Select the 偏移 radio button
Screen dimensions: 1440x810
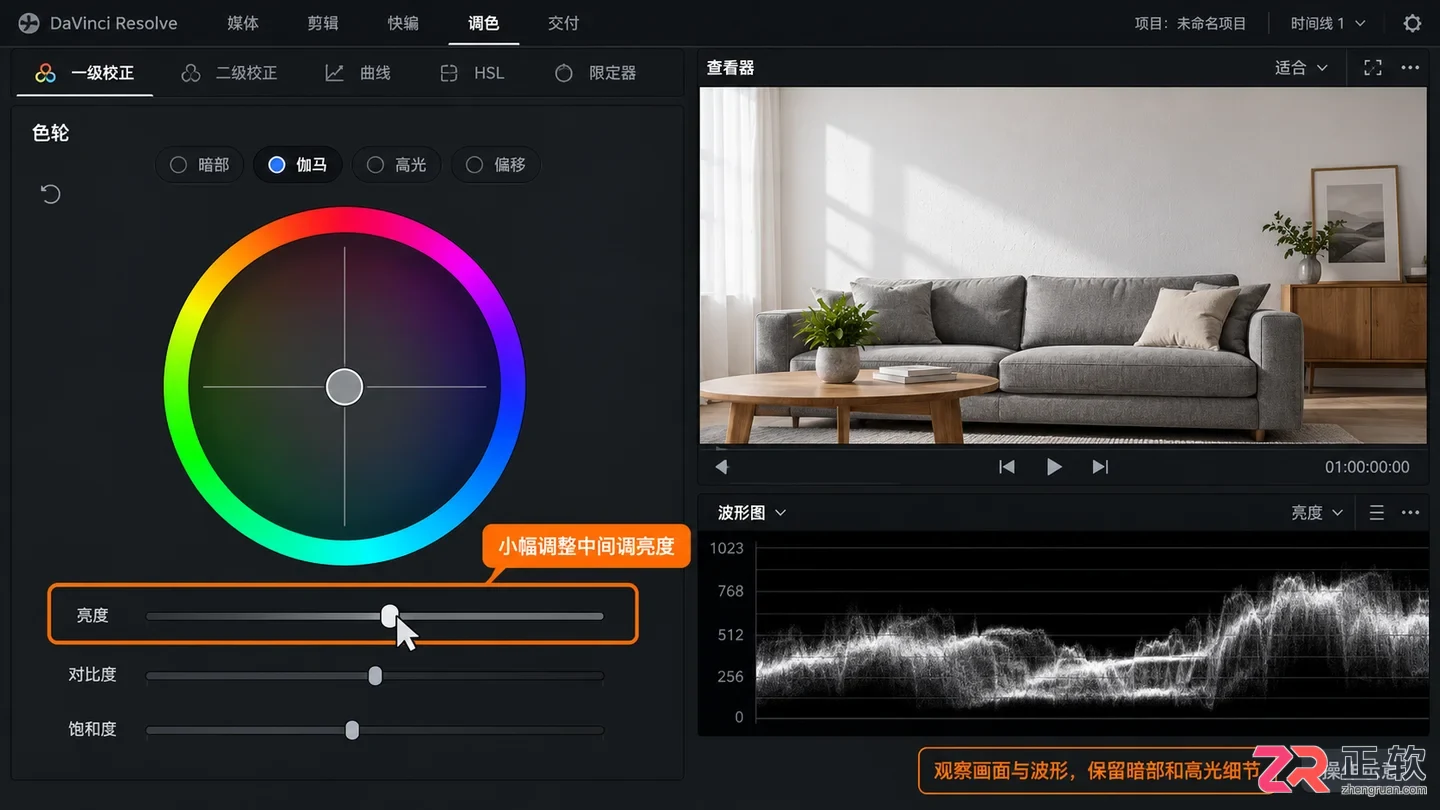[496, 165]
